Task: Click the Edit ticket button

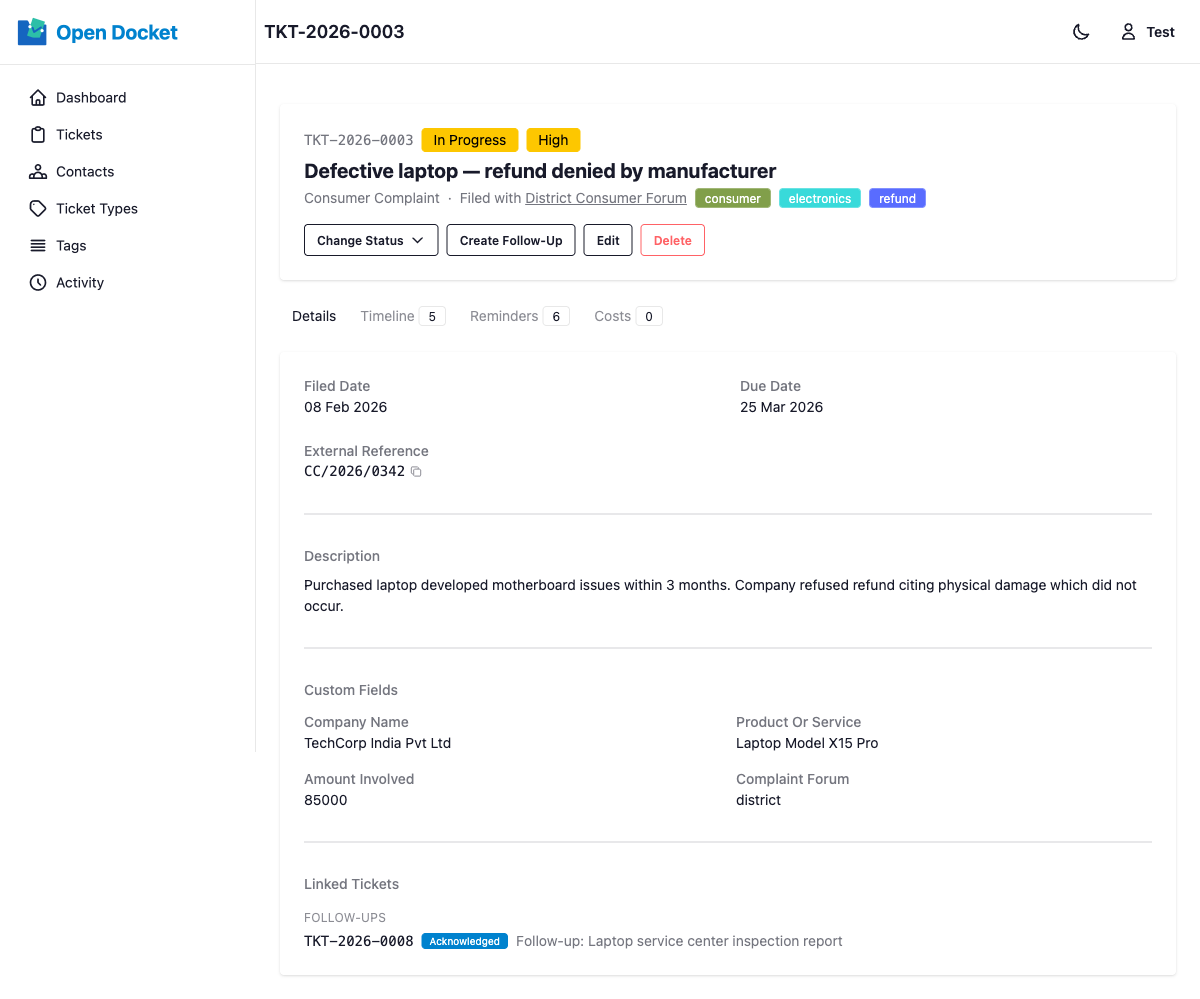Action: pyautogui.click(x=608, y=241)
